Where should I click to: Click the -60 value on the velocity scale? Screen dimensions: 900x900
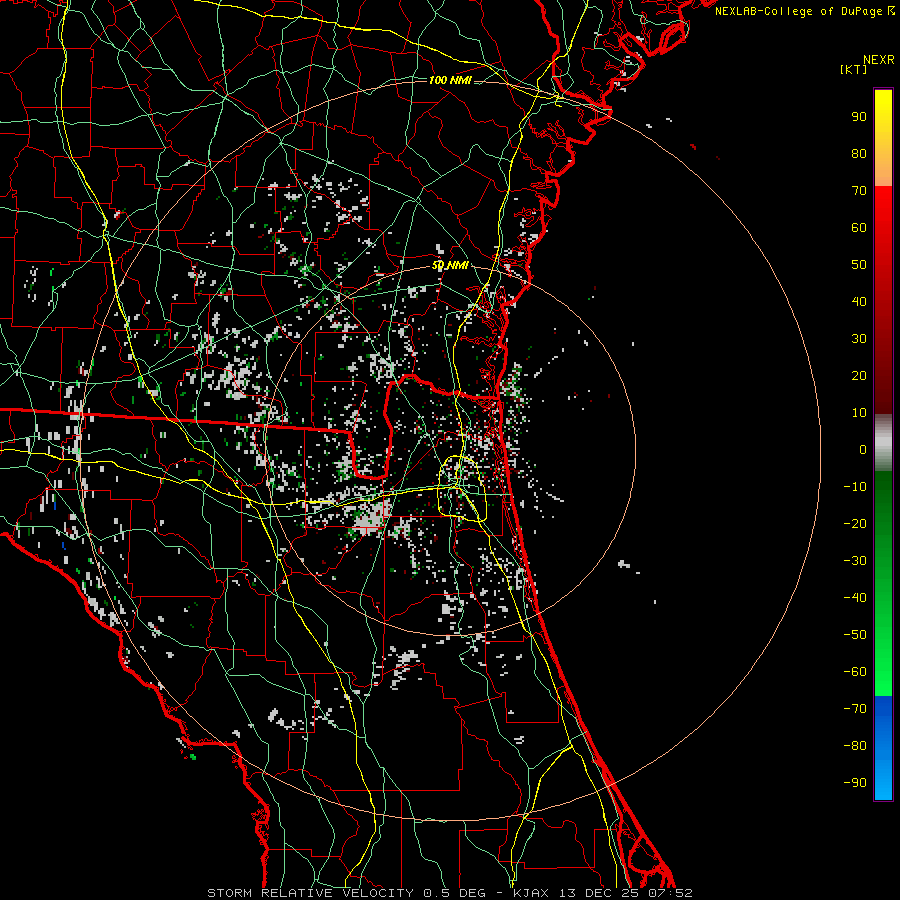(x=855, y=672)
